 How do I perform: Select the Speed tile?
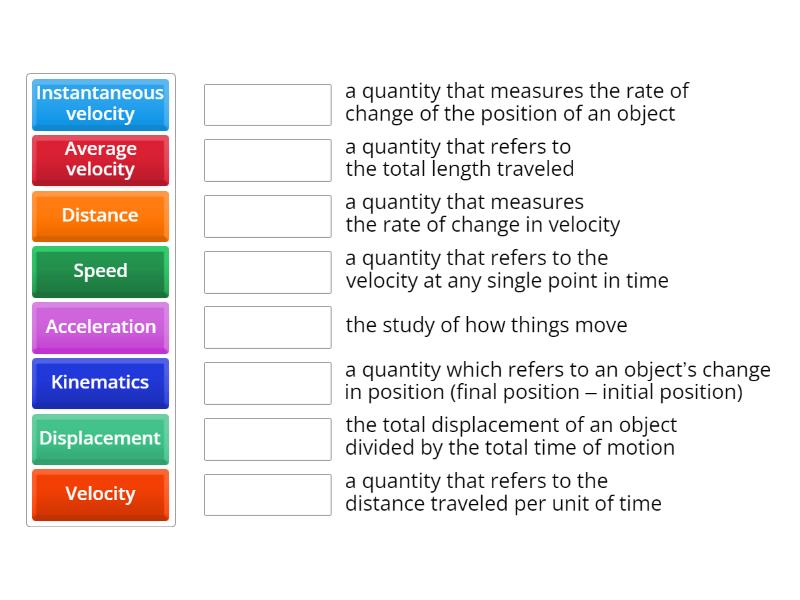point(100,271)
